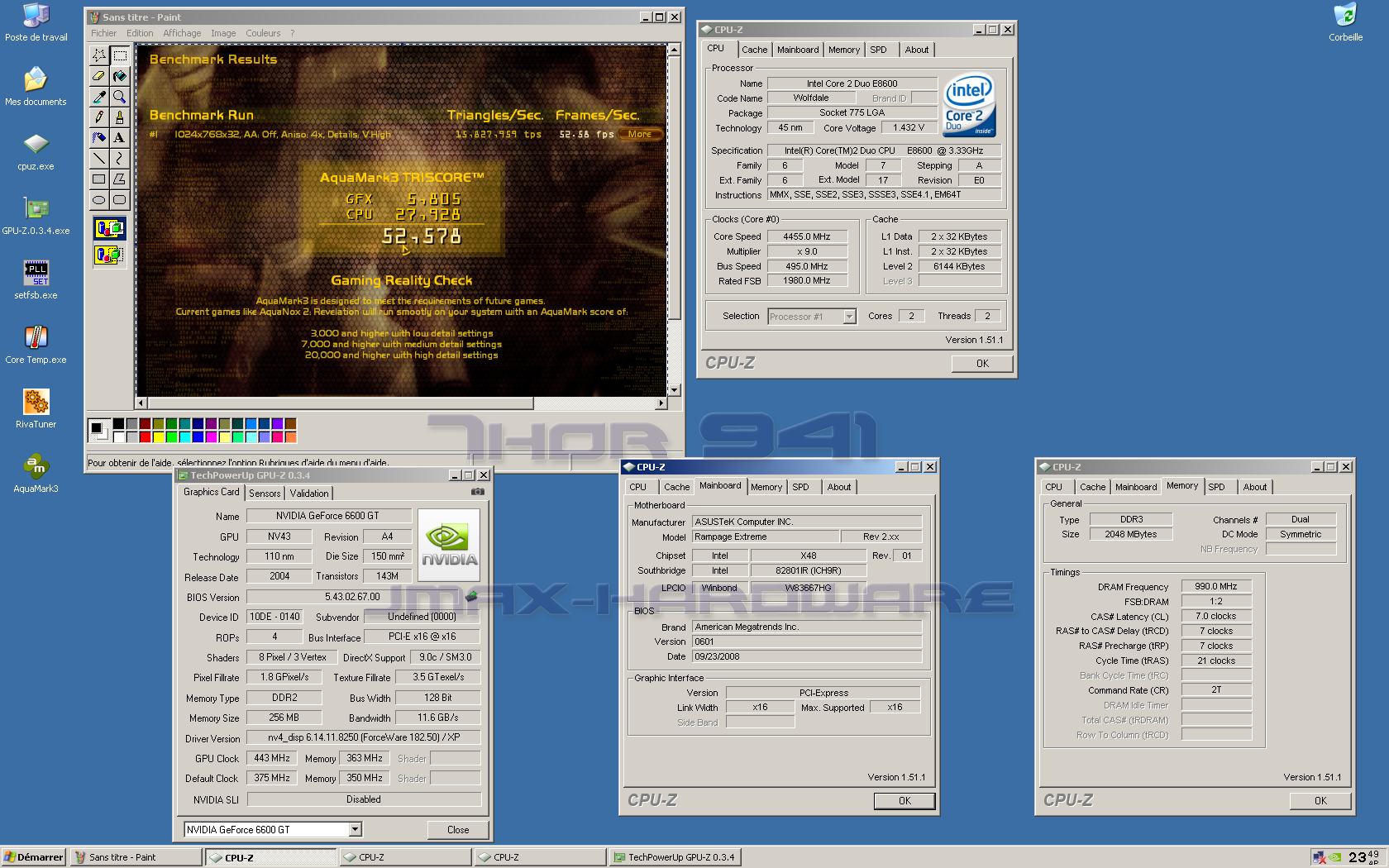Select the Ellipse shape tool
Image resolution: width=1389 pixels, height=868 pixels.
[99, 199]
